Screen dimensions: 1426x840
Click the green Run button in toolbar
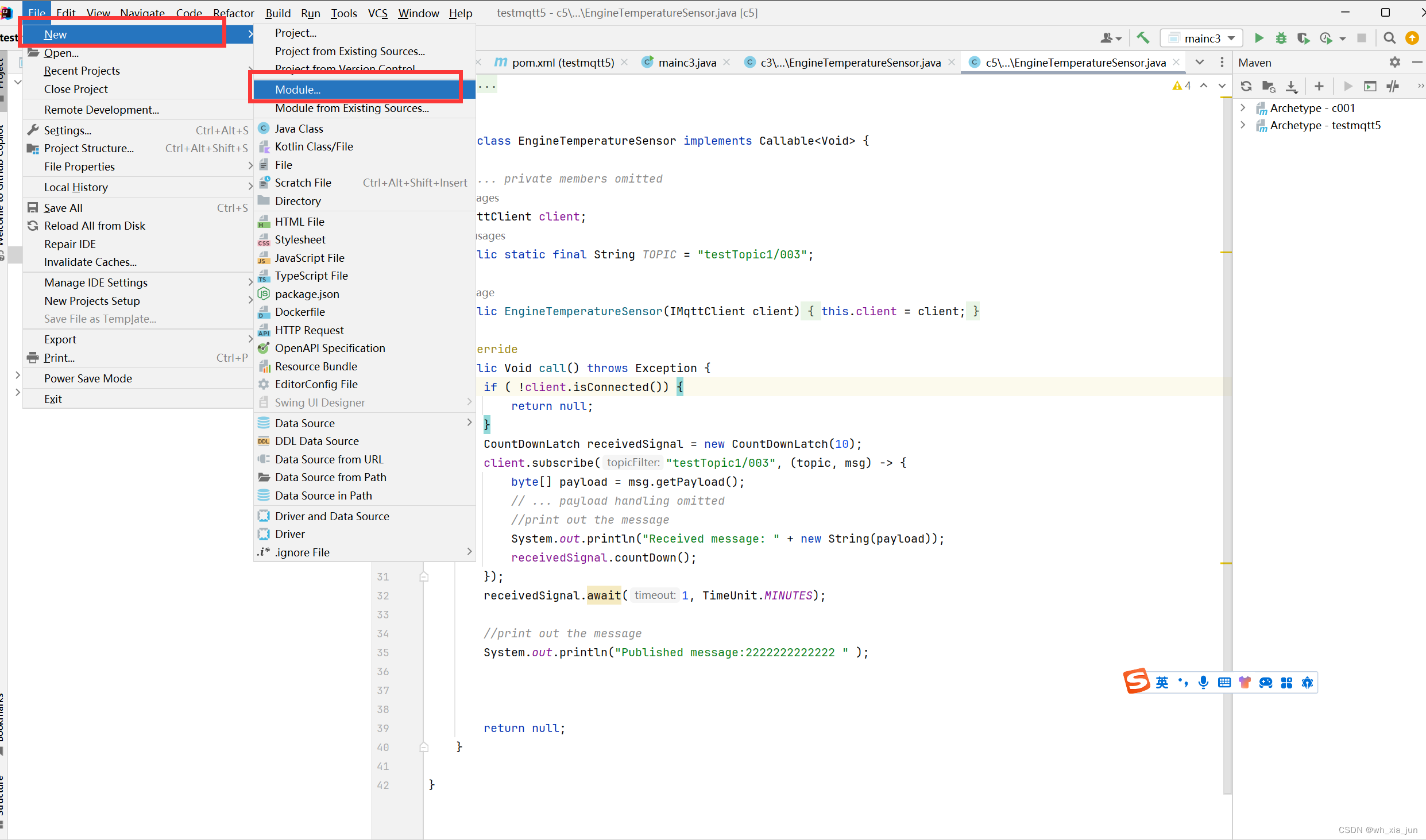(1258, 38)
